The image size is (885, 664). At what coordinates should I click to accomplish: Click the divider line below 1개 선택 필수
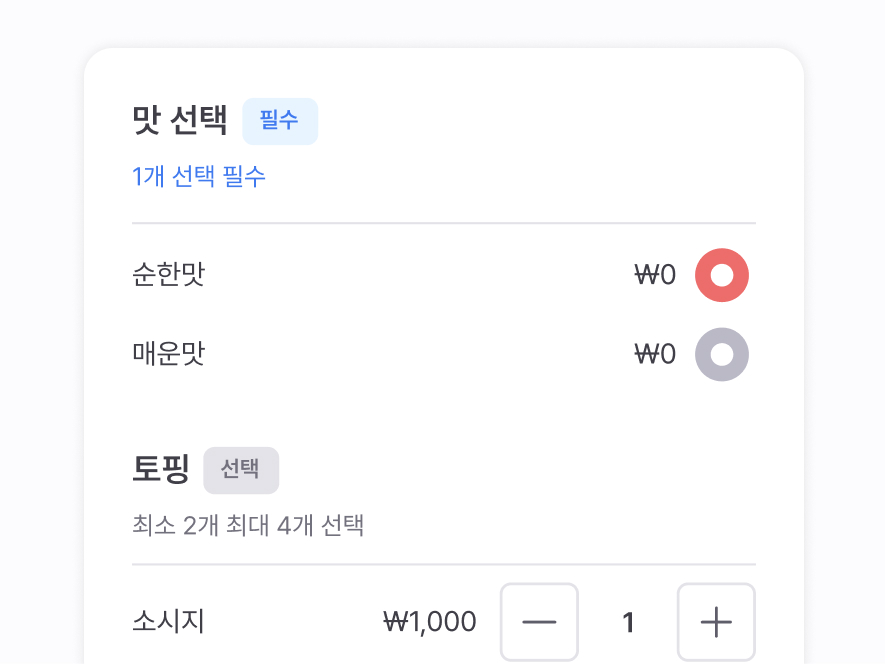[x=444, y=223]
